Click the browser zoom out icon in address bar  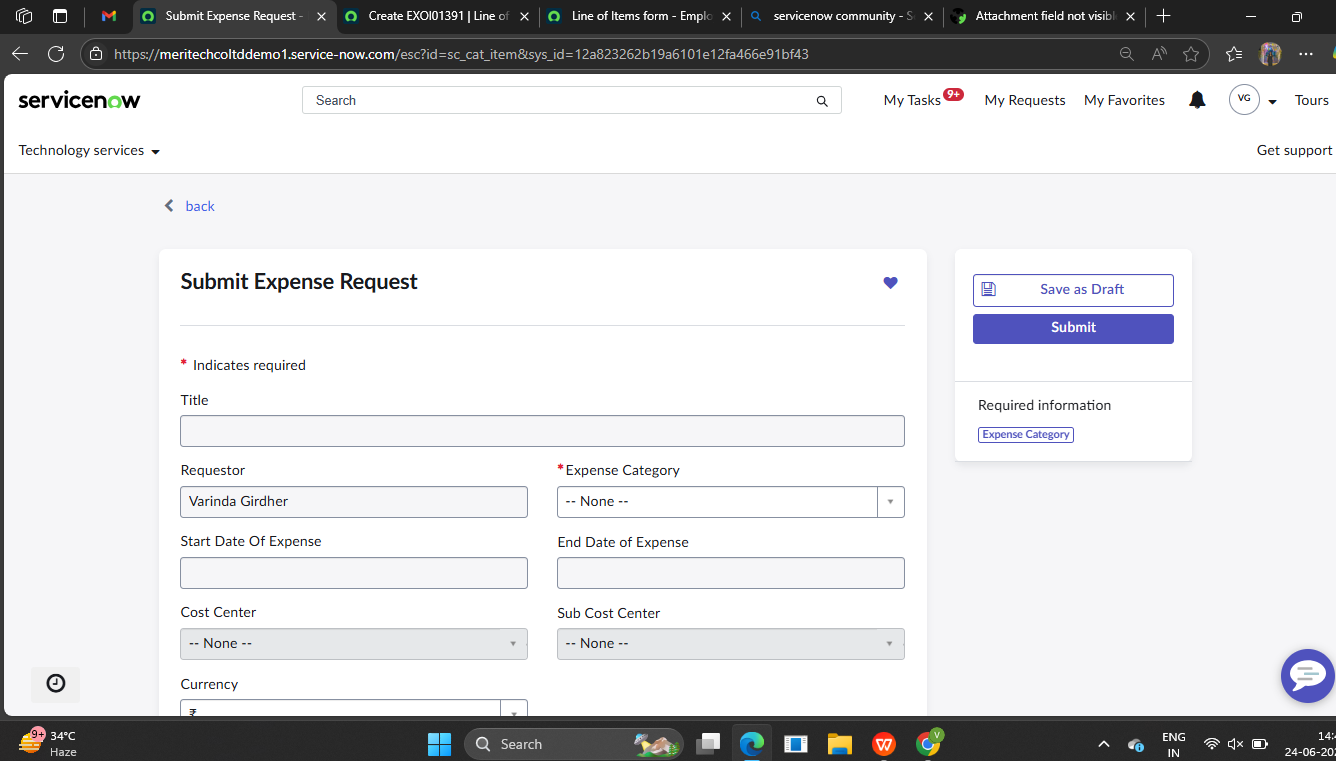(1127, 54)
